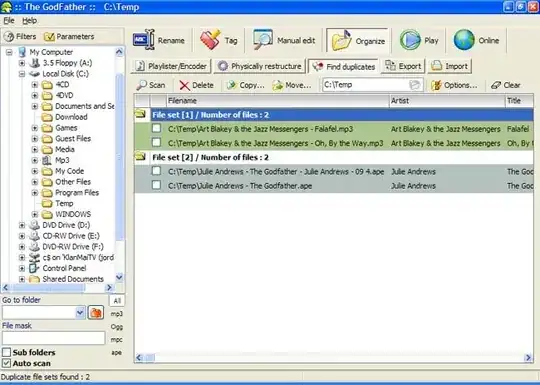Viewport: 540px width, 385px height.
Task: Check Julie Andrews - 09 4.ape checkbox
Action: click(156, 171)
